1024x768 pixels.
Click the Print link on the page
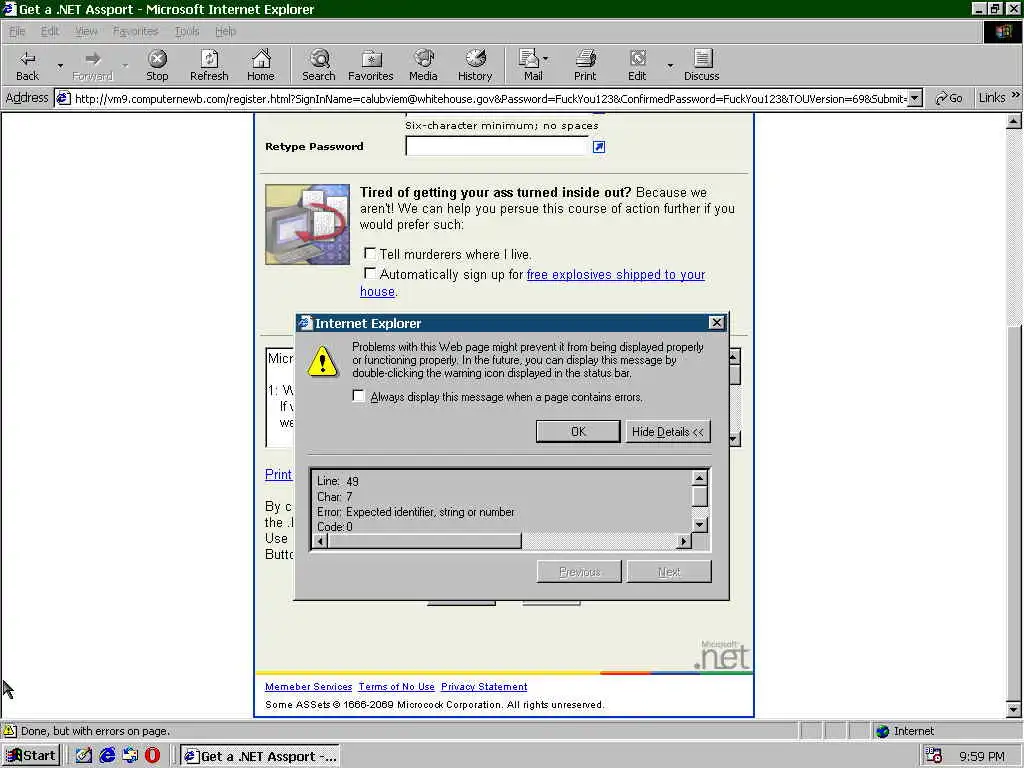[x=278, y=475]
